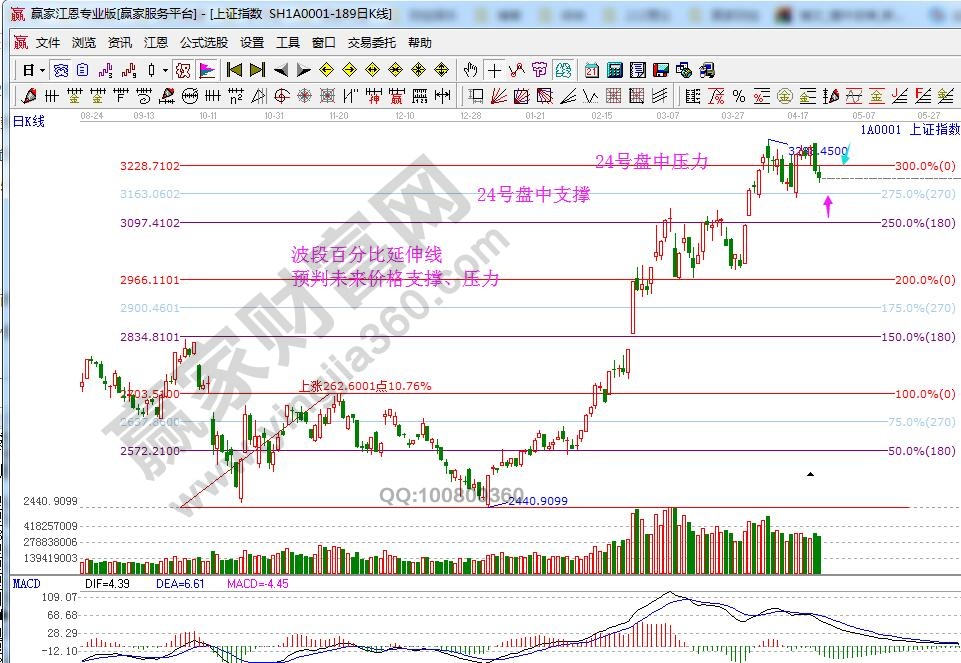Select the percent sign drawing tool

738,96
